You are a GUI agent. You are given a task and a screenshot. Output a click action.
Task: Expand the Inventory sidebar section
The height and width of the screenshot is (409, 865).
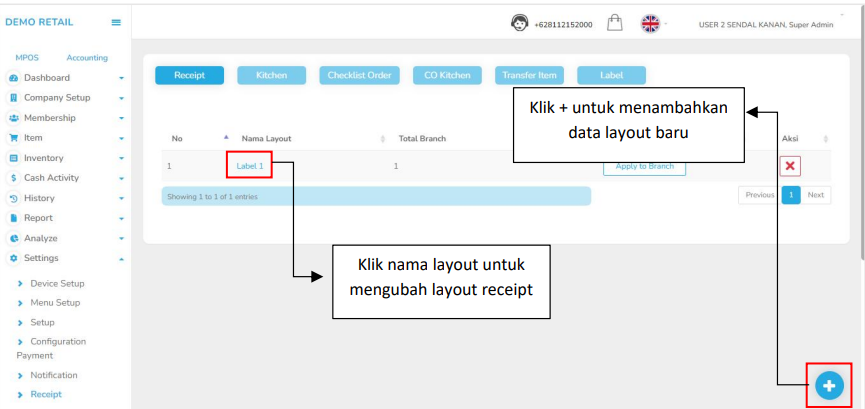click(x=43, y=158)
